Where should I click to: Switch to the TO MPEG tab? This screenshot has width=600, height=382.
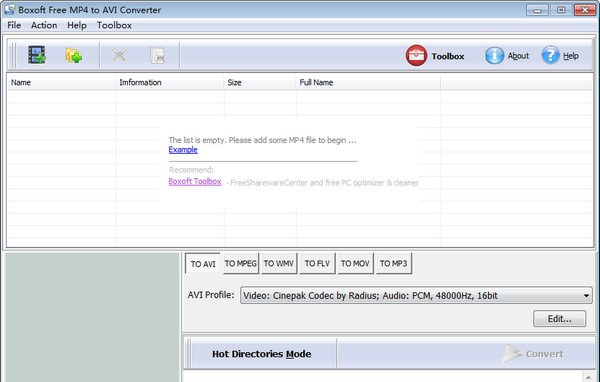(x=241, y=263)
